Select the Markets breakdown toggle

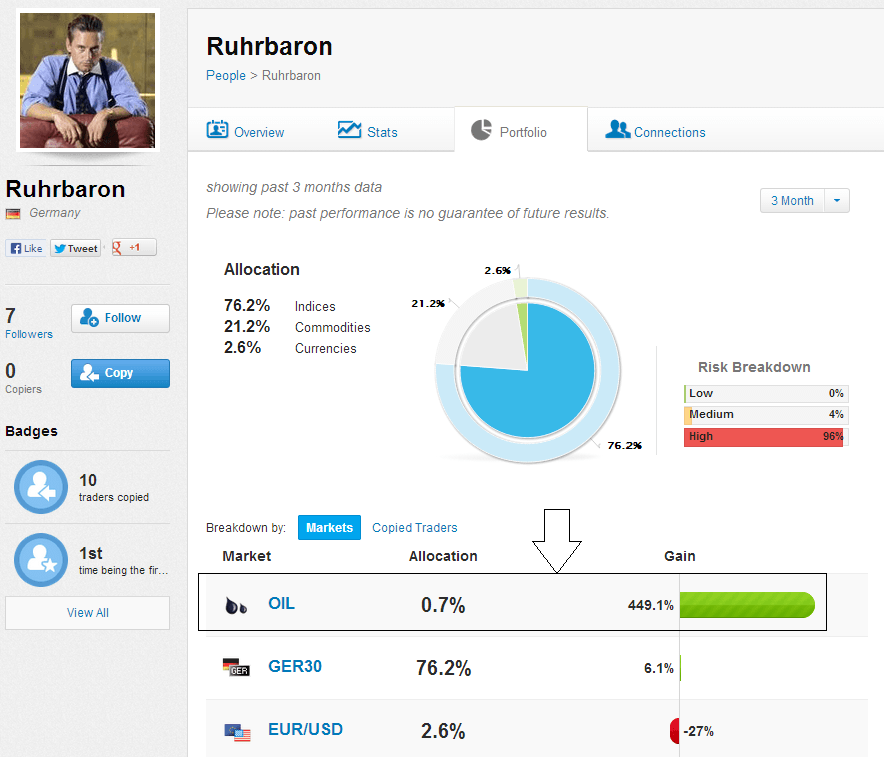[x=329, y=526]
